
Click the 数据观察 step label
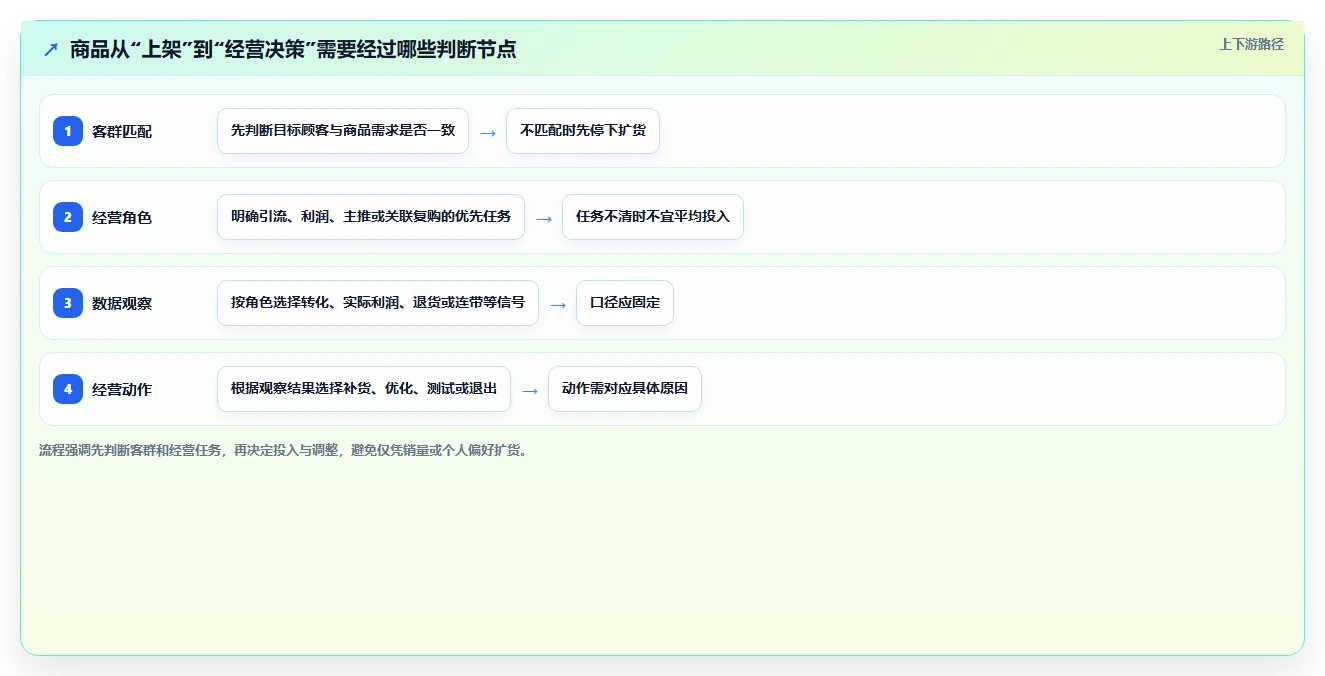click(122, 303)
